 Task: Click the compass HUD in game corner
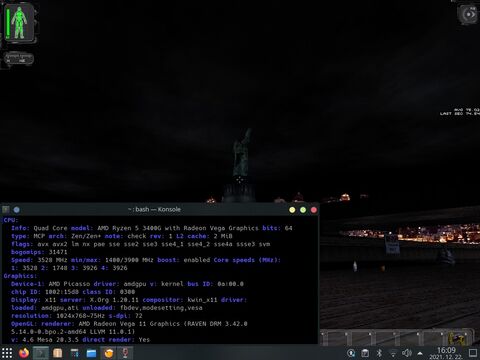coord(468,14)
